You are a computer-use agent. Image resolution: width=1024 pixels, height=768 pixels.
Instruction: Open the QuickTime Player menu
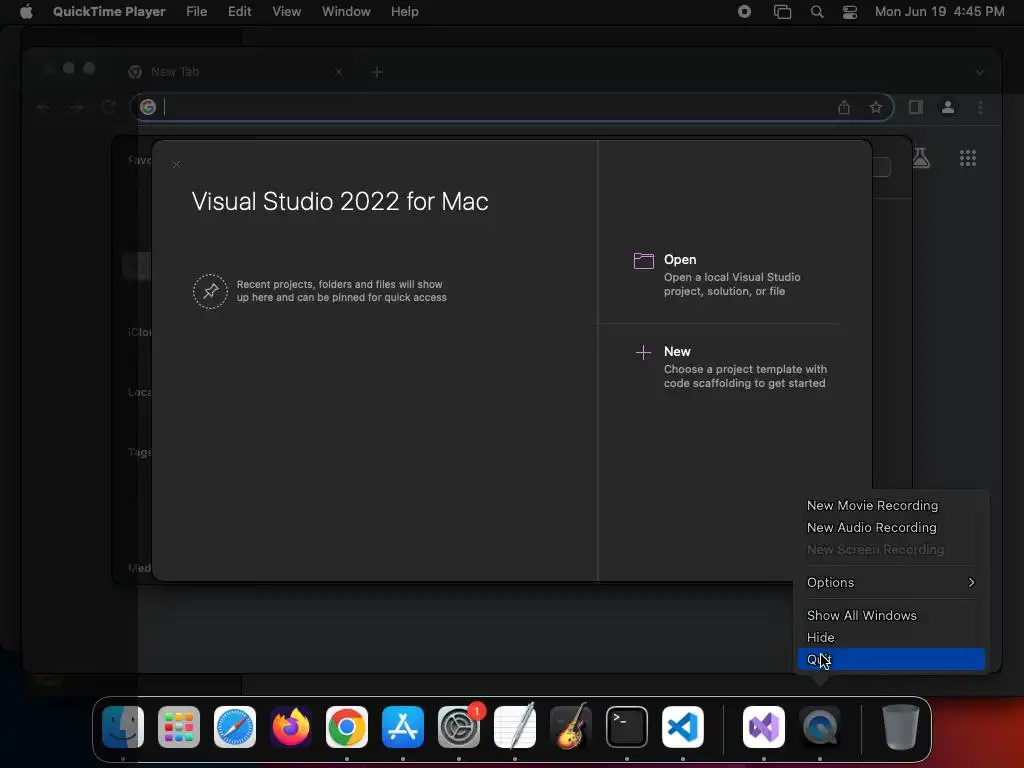pos(109,12)
